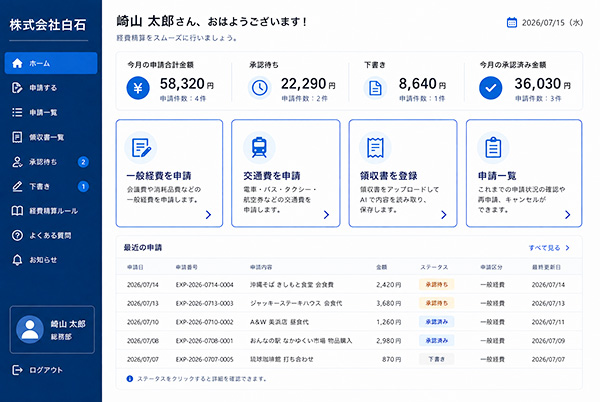Click application number EXP-2026-0713-0003
600x402 pixels.
(x=204, y=303)
